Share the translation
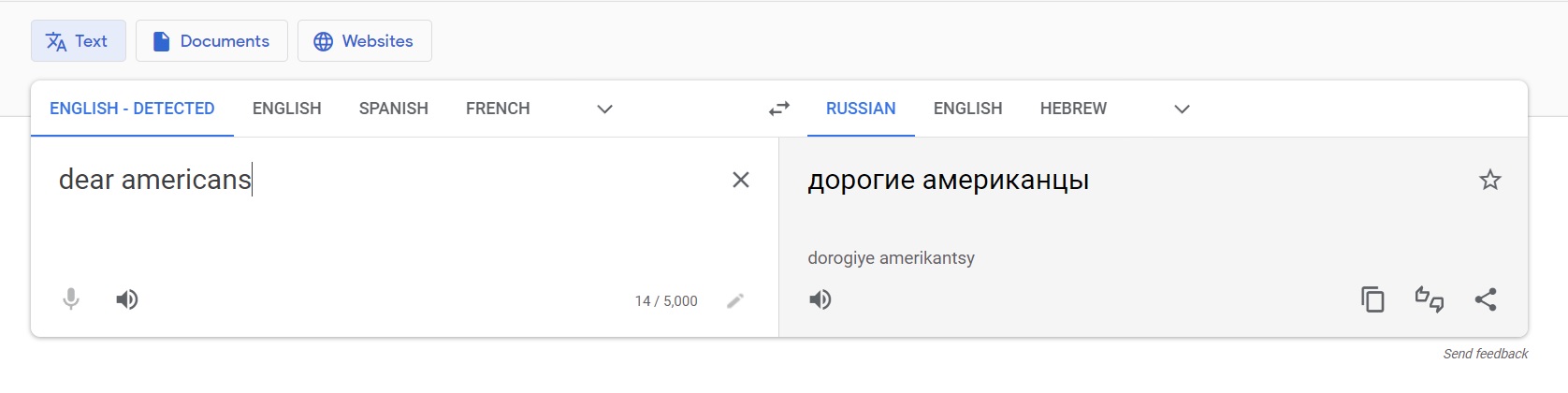Image resolution: width=1568 pixels, height=393 pixels. point(1486,299)
